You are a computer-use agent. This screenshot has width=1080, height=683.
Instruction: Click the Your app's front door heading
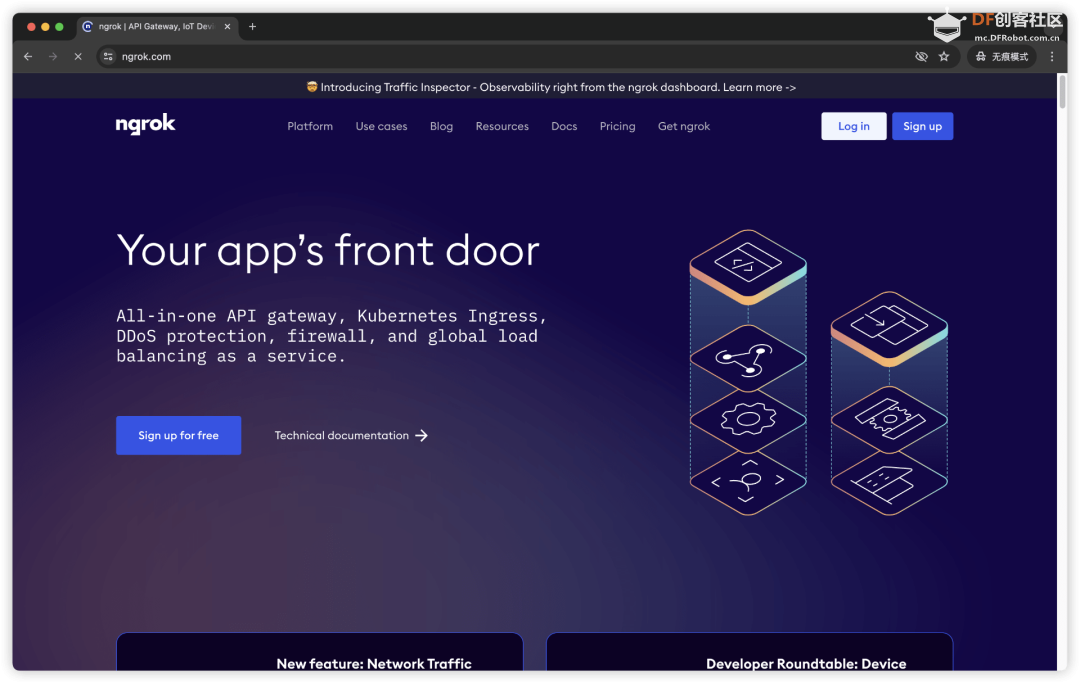[x=328, y=251]
